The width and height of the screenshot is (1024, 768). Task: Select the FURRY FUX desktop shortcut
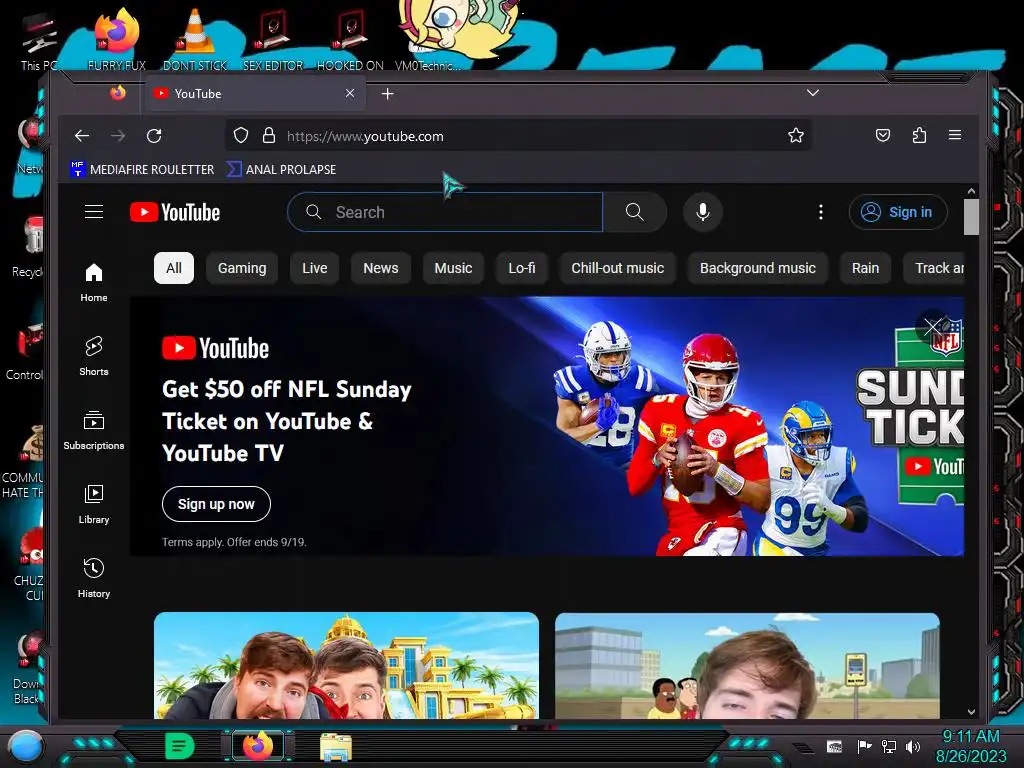117,39
